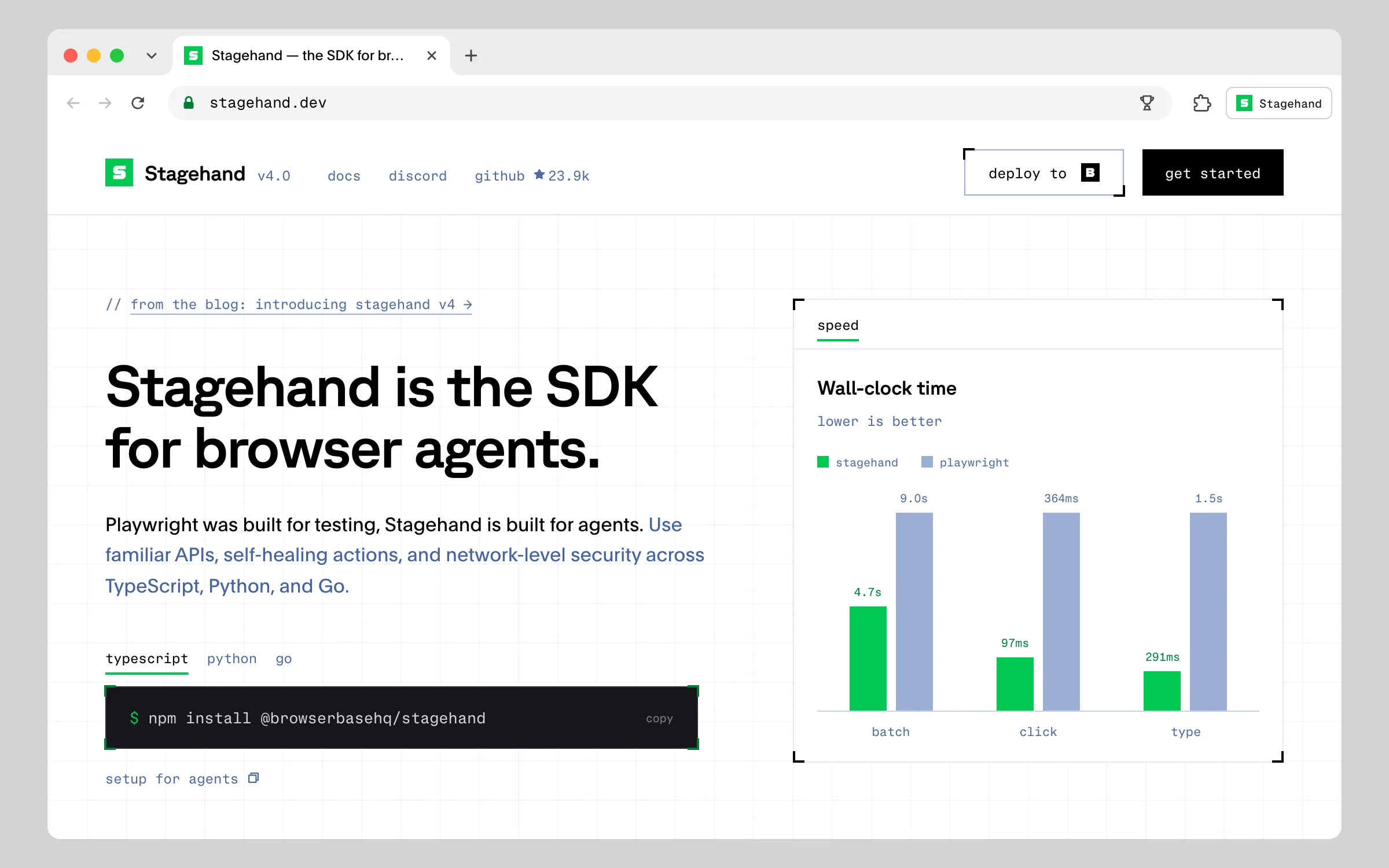Close the Stagehand browser tab
Viewport: 1389px width, 868px height.
[x=432, y=56]
